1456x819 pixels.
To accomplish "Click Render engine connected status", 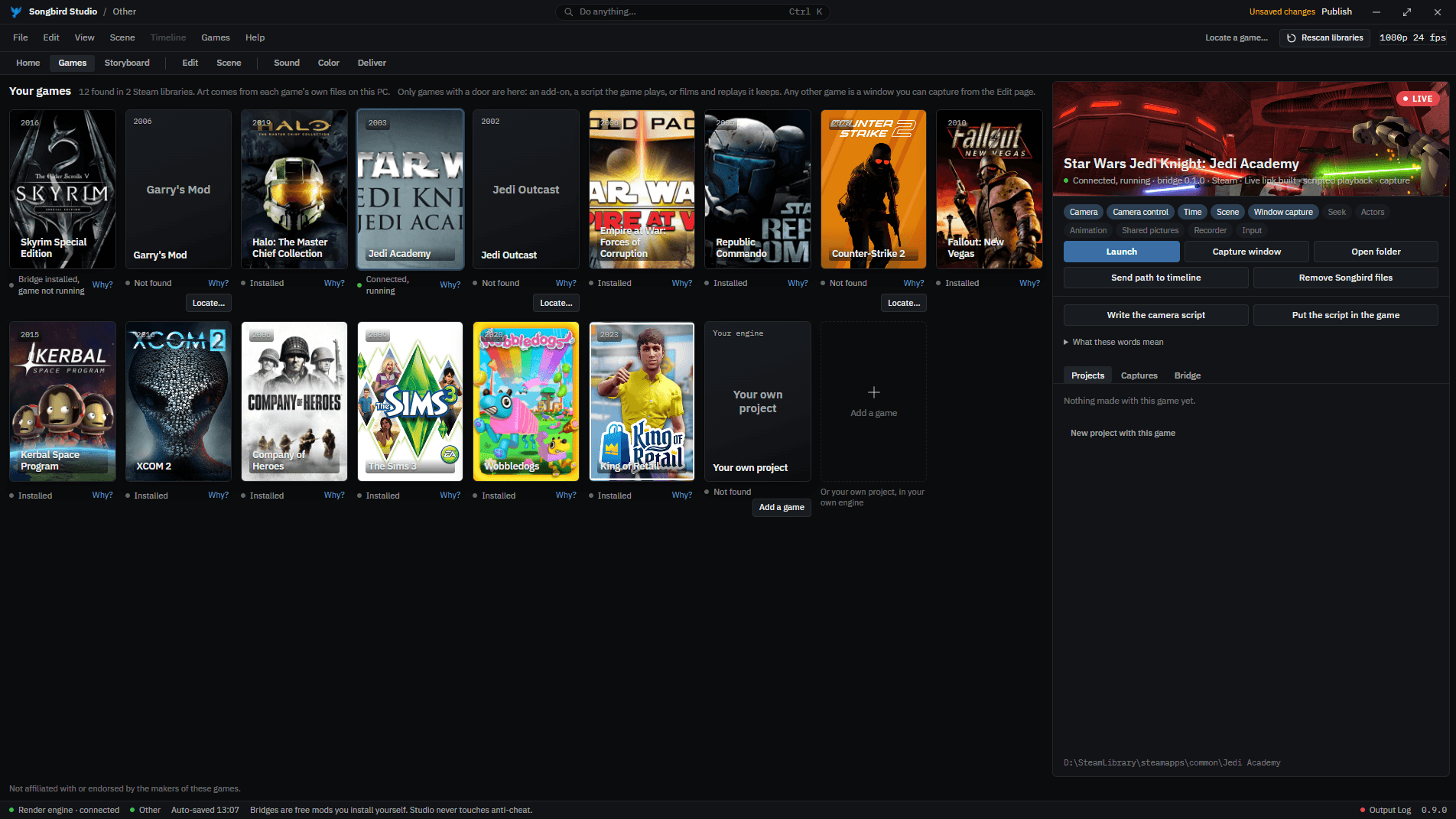I will (64, 810).
